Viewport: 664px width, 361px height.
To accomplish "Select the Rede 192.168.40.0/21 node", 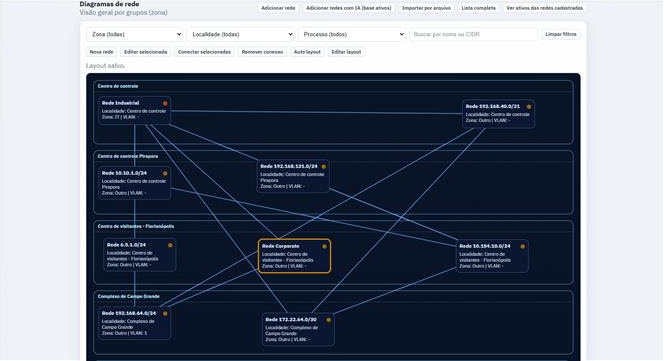I will [x=498, y=114].
